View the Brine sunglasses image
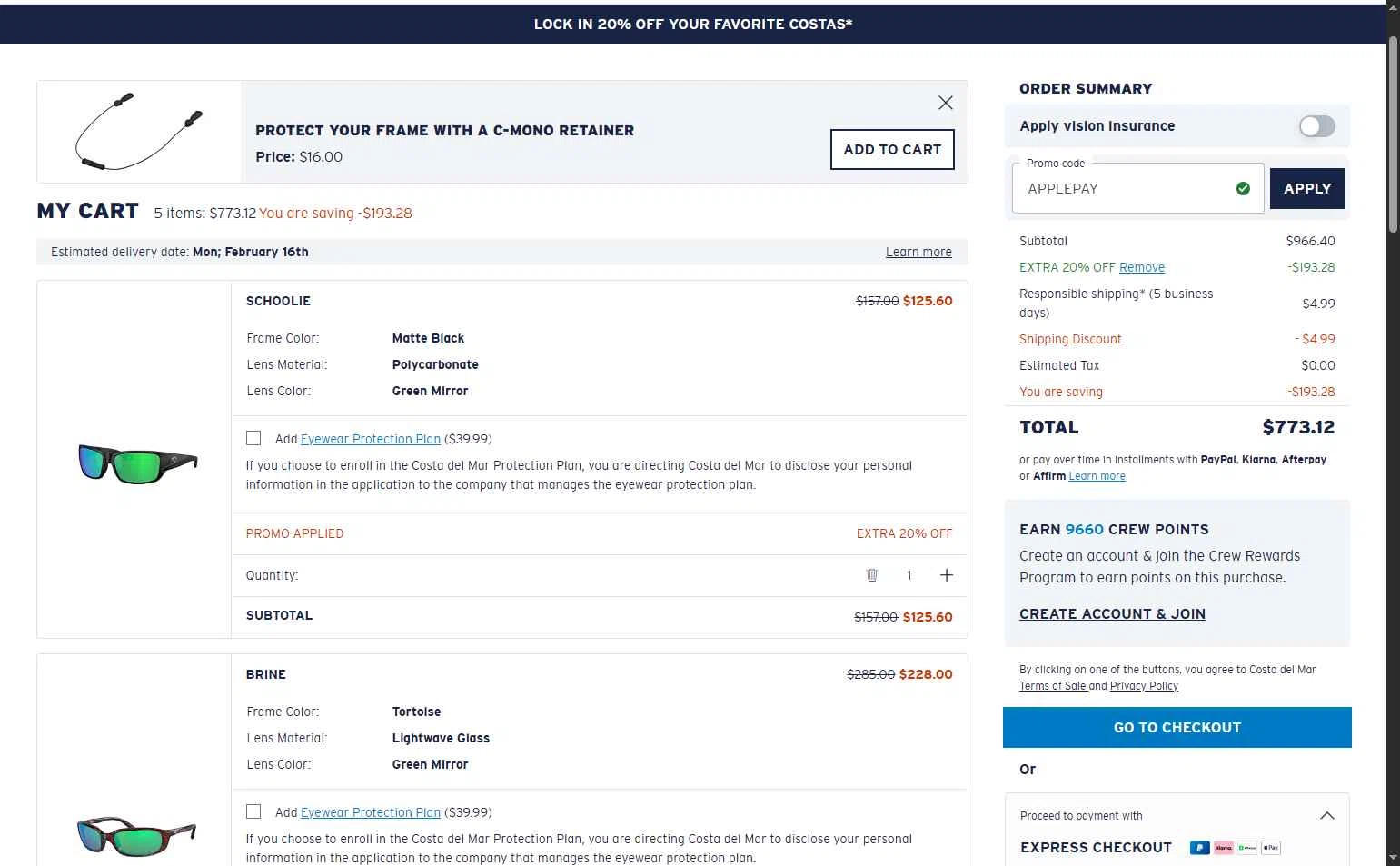1400x866 pixels. pos(136,836)
